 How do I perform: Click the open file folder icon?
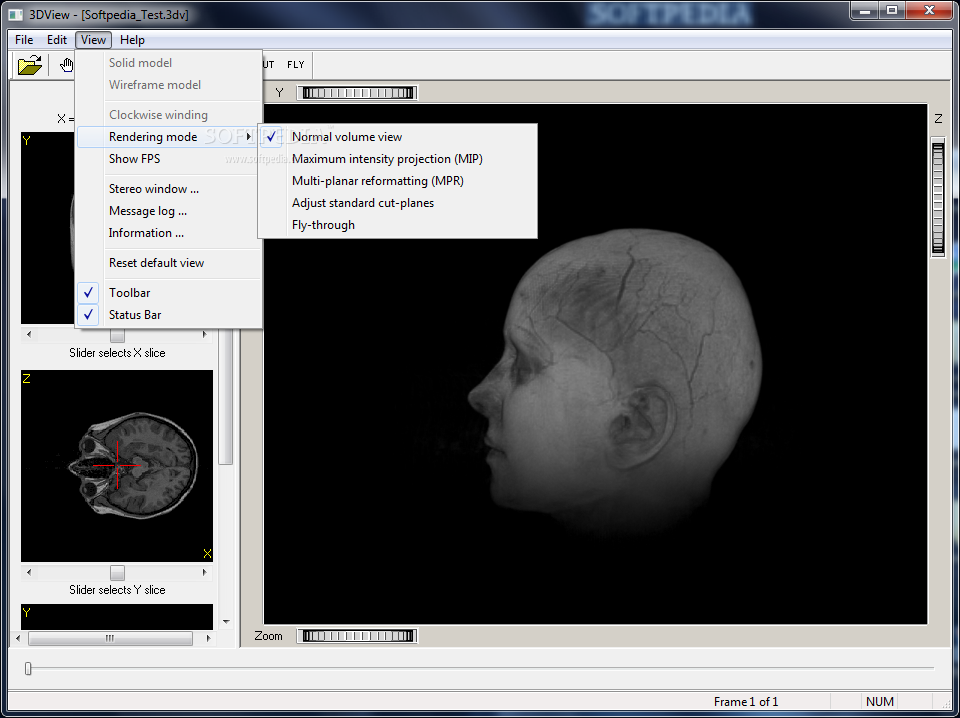[x=29, y=64]
